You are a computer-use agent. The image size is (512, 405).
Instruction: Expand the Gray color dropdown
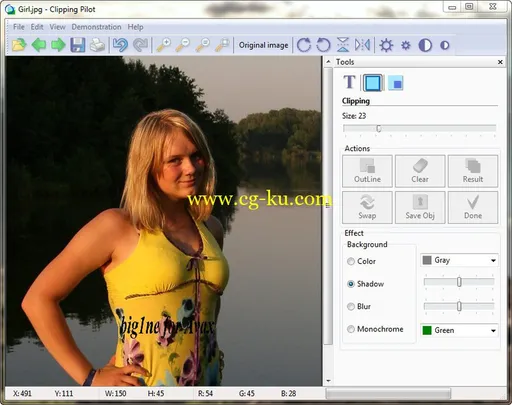493,260
